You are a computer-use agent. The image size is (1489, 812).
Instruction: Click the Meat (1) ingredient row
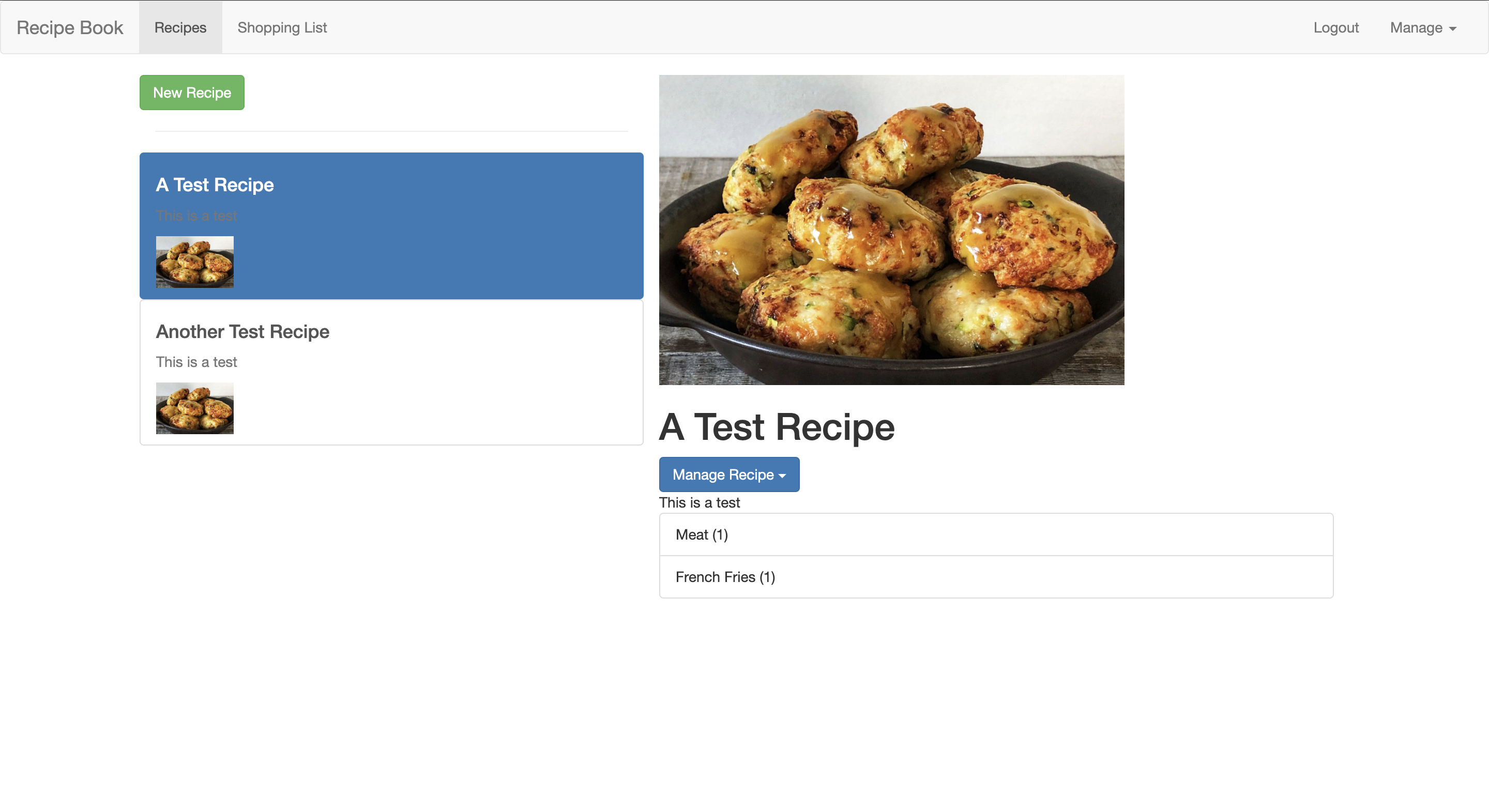click(x=995, y=534)
